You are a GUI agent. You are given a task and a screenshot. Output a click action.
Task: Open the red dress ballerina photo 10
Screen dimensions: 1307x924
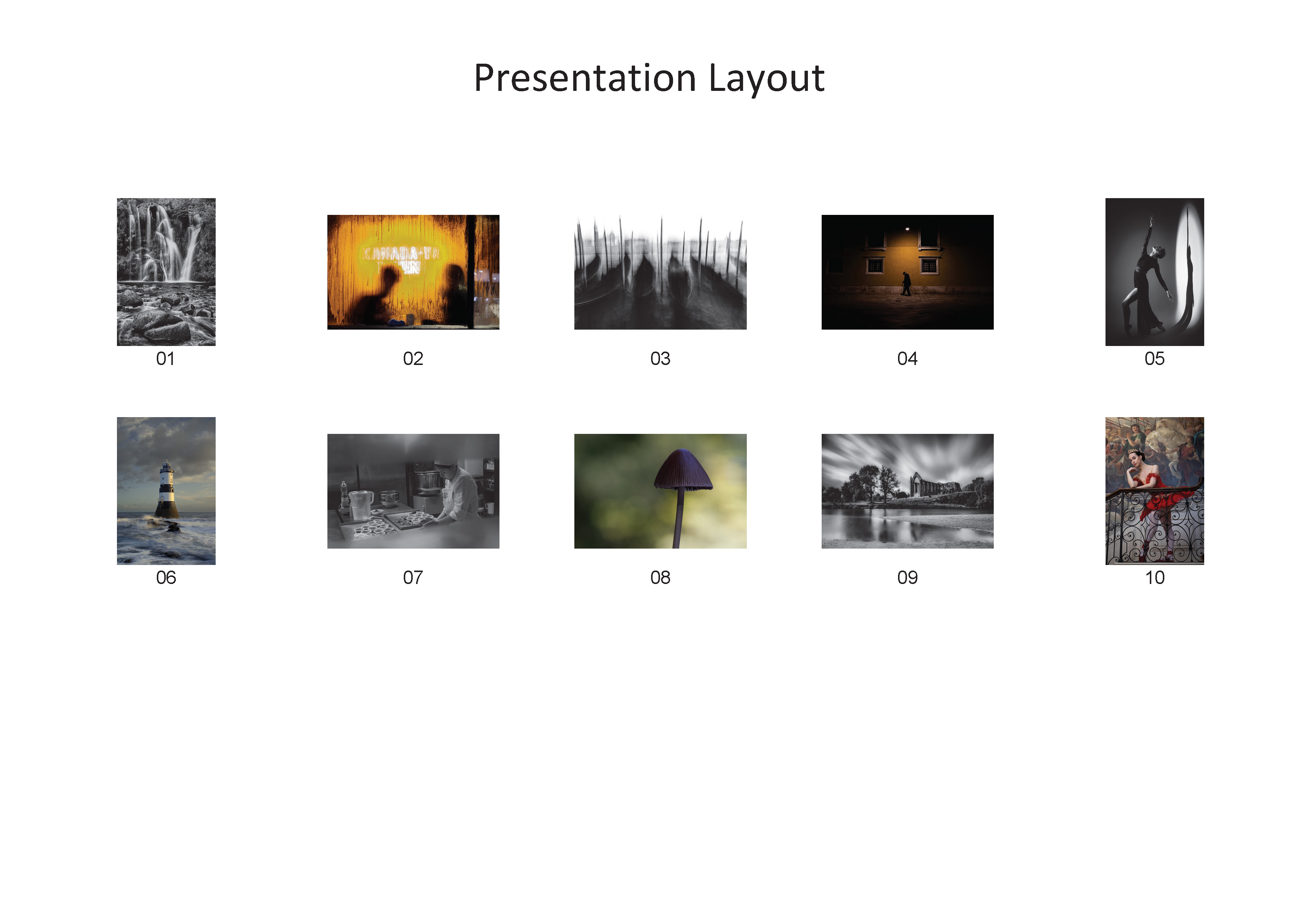tap(1154, 490)
